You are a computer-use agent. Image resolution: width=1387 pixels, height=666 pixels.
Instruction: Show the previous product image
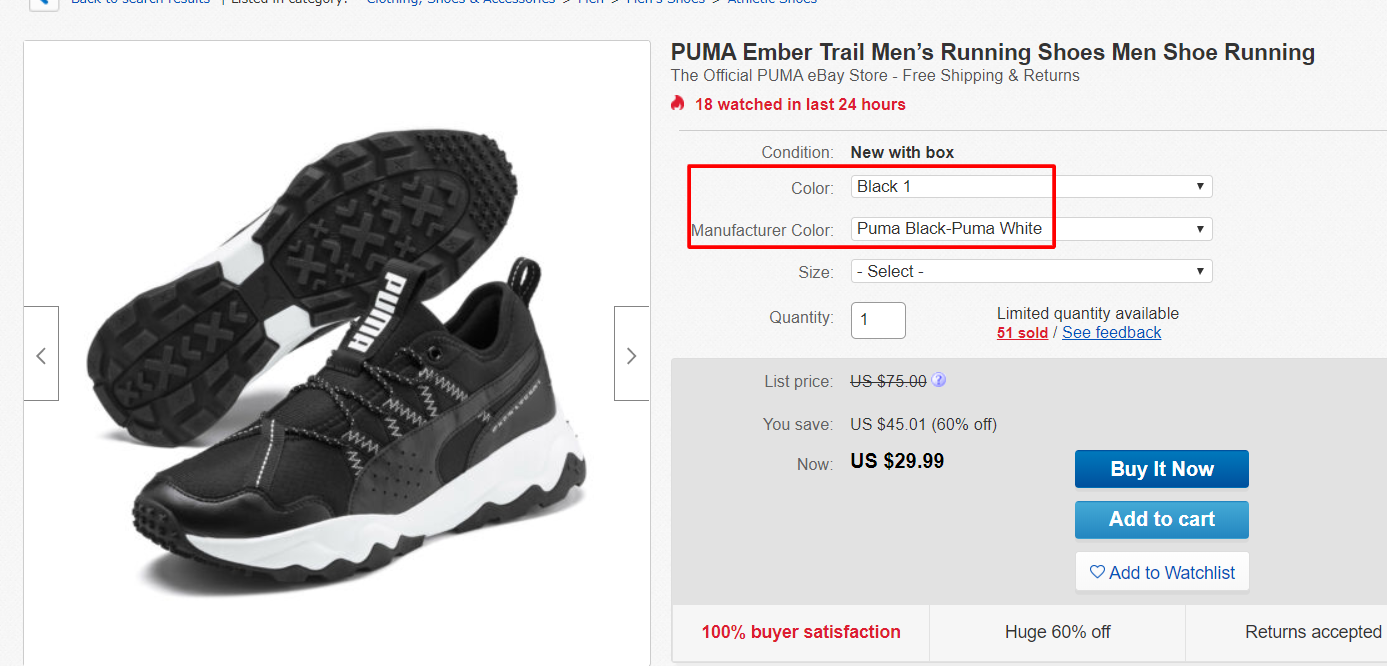pyautogui.click(x=41, y=354)
